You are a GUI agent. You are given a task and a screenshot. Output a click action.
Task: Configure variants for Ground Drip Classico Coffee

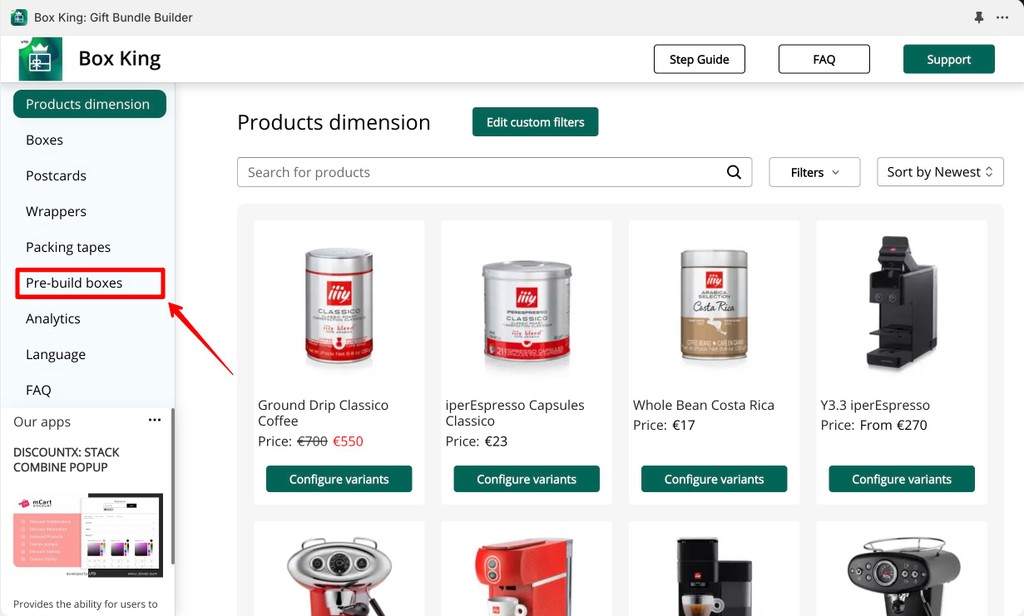click(x=339, y=479)
